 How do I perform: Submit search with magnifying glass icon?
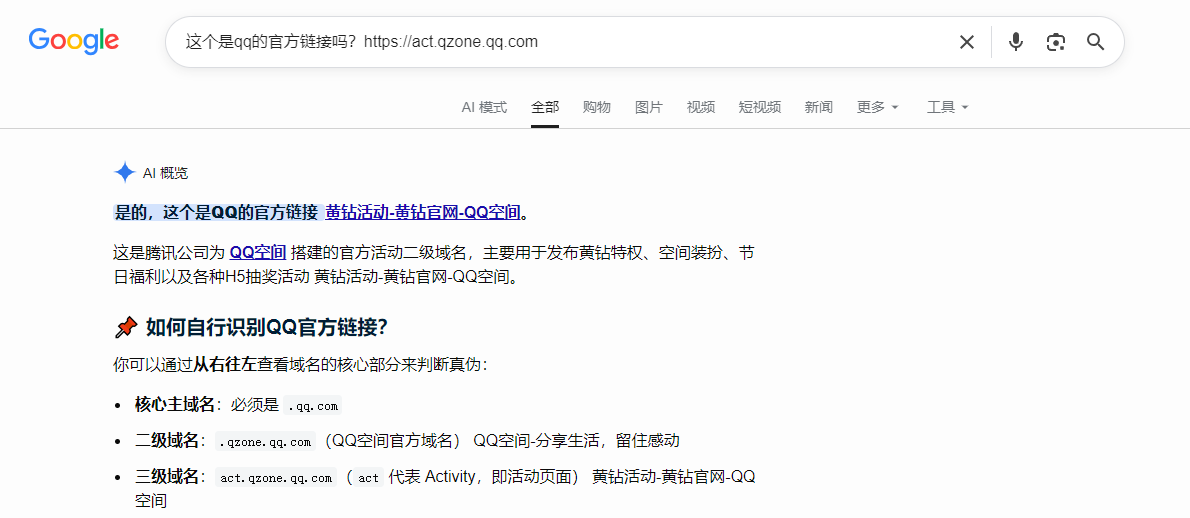[1095, 42]
